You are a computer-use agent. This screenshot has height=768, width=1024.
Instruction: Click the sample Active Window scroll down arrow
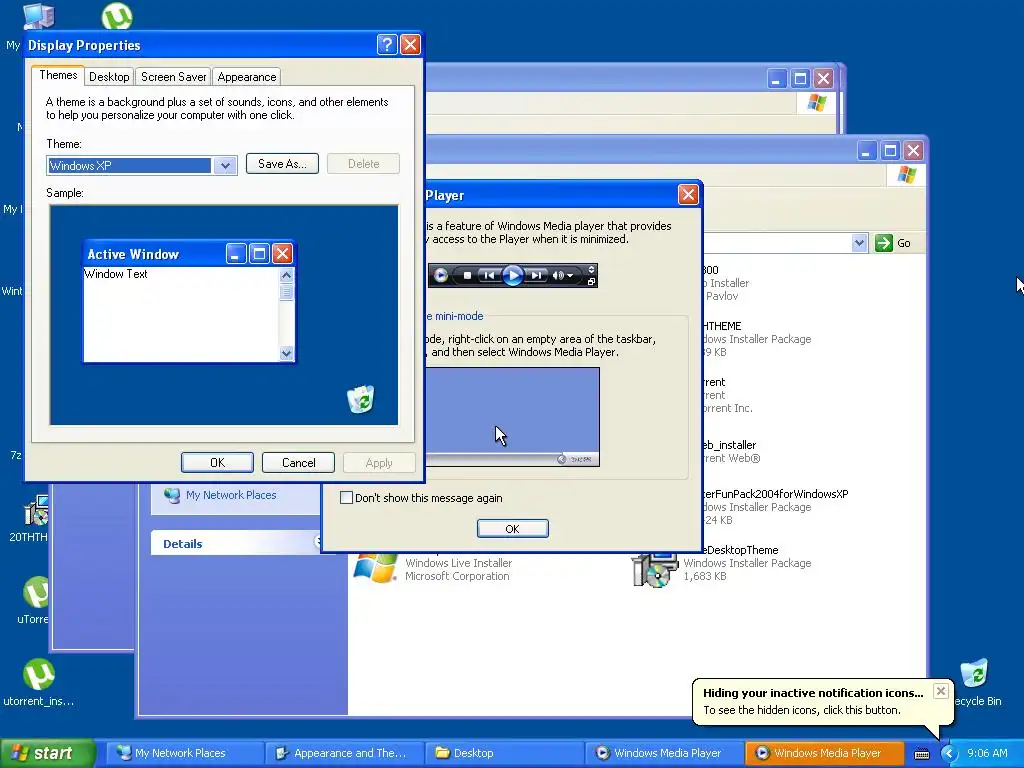click(x=286, y=353)
